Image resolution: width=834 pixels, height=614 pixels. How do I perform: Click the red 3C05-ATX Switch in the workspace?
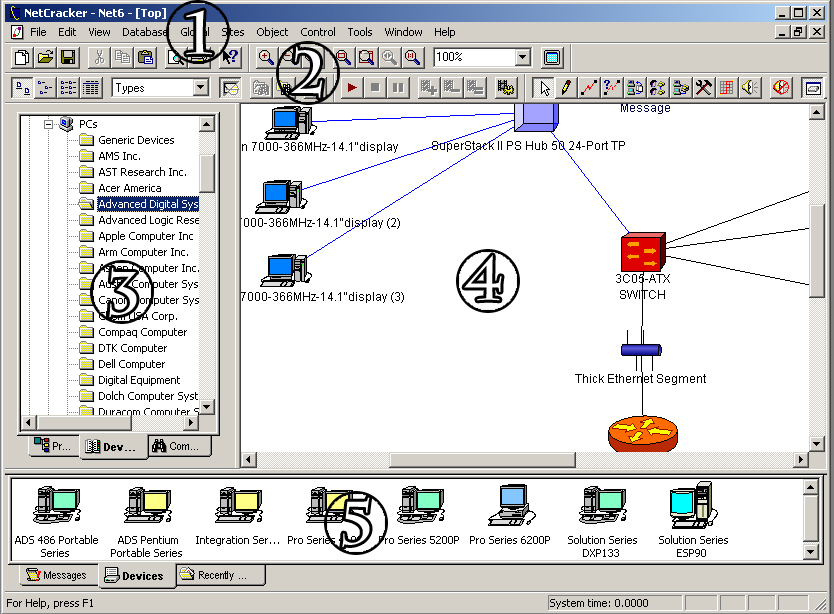tap(643, 252)
